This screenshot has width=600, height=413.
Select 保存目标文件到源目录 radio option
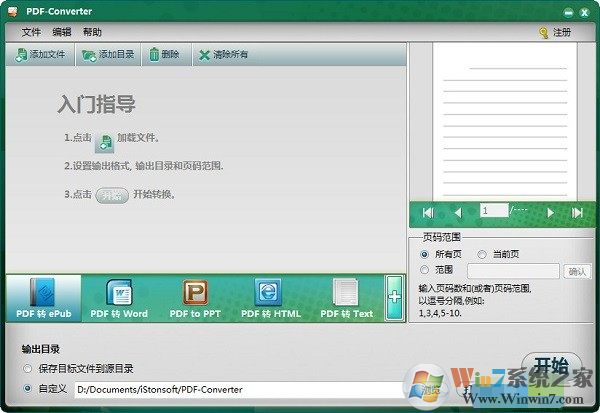[27, 369]
